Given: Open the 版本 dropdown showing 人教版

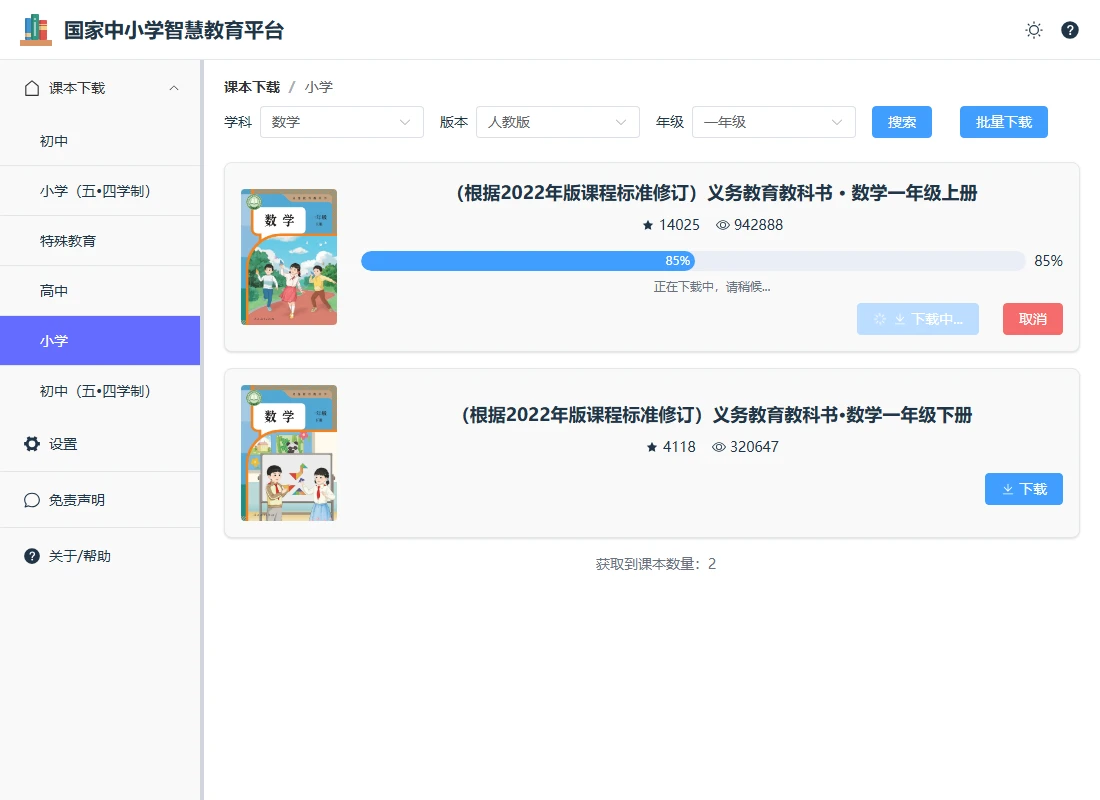Looking at the screenshot, I should [557, 122].
